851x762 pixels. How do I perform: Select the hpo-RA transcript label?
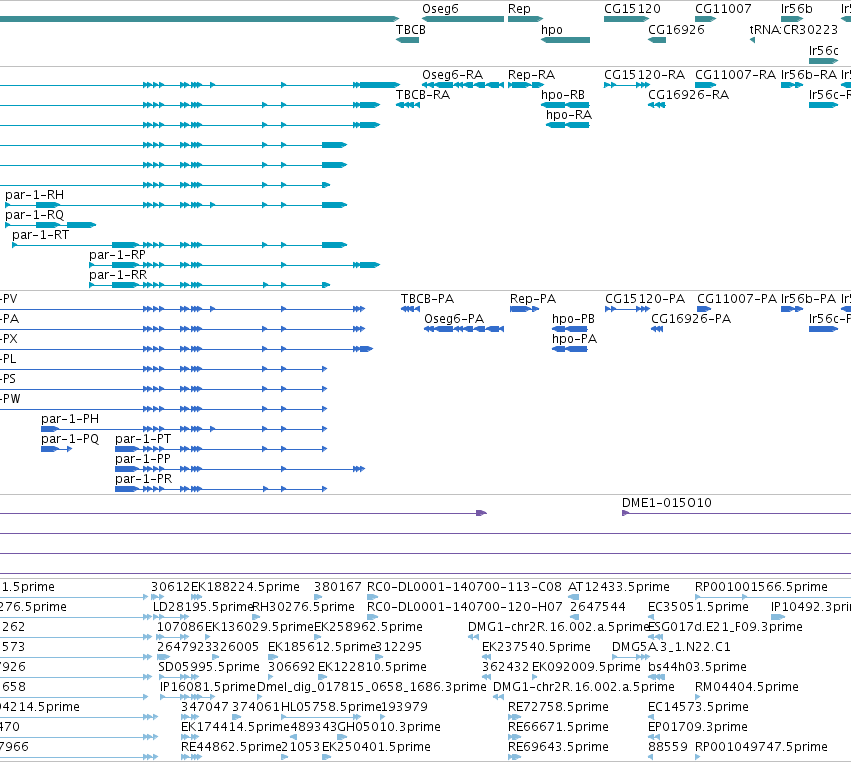point(569,115)
